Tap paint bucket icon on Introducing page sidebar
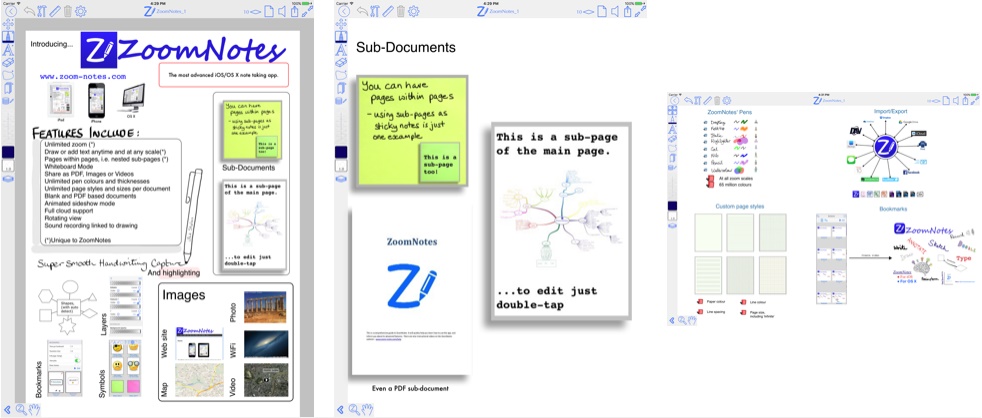The image size is (982, 418). click(8, 101)
